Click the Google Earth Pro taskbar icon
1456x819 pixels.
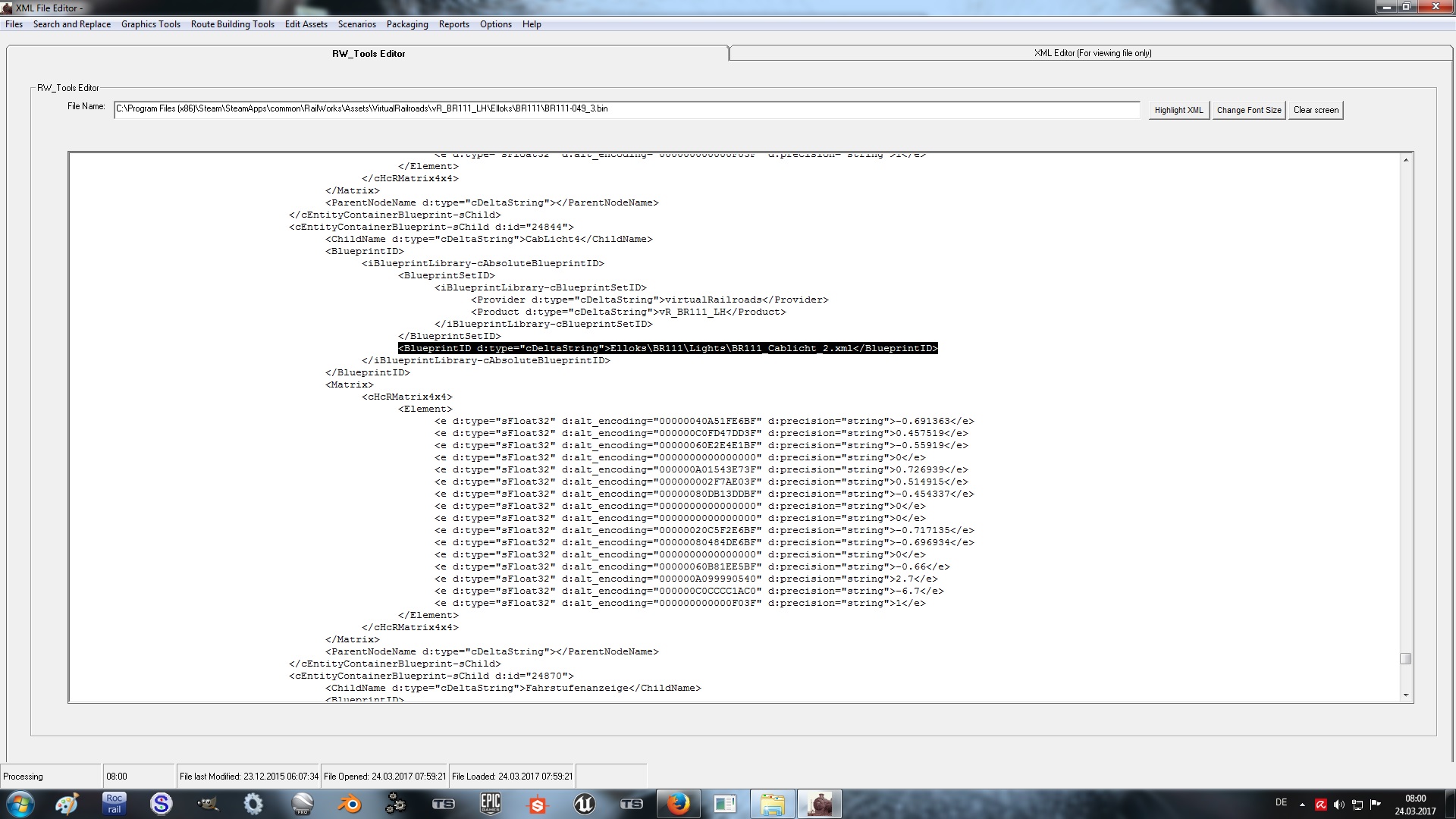(x=302, y=804)
